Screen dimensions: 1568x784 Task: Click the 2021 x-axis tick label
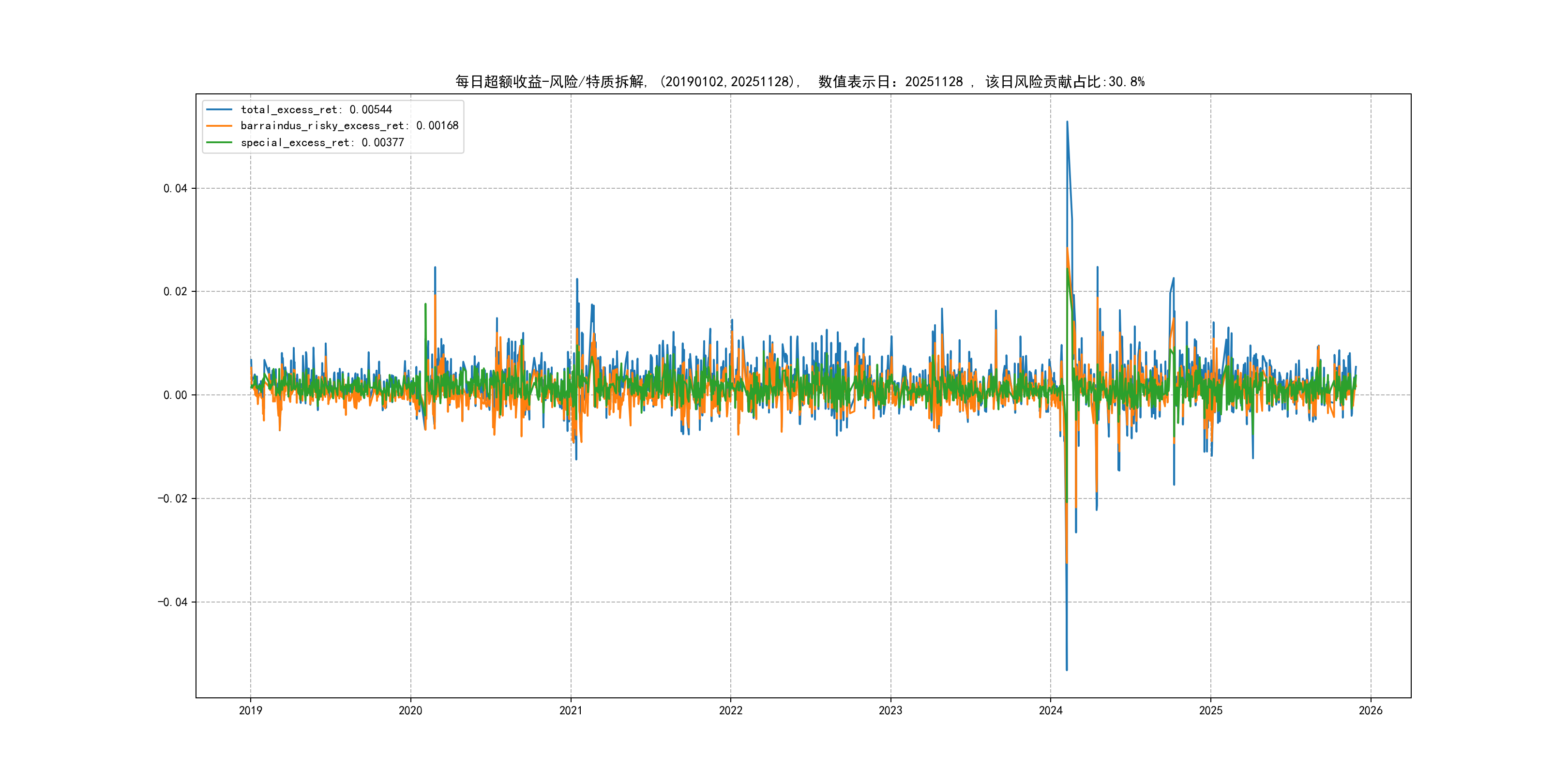(571, 710)
